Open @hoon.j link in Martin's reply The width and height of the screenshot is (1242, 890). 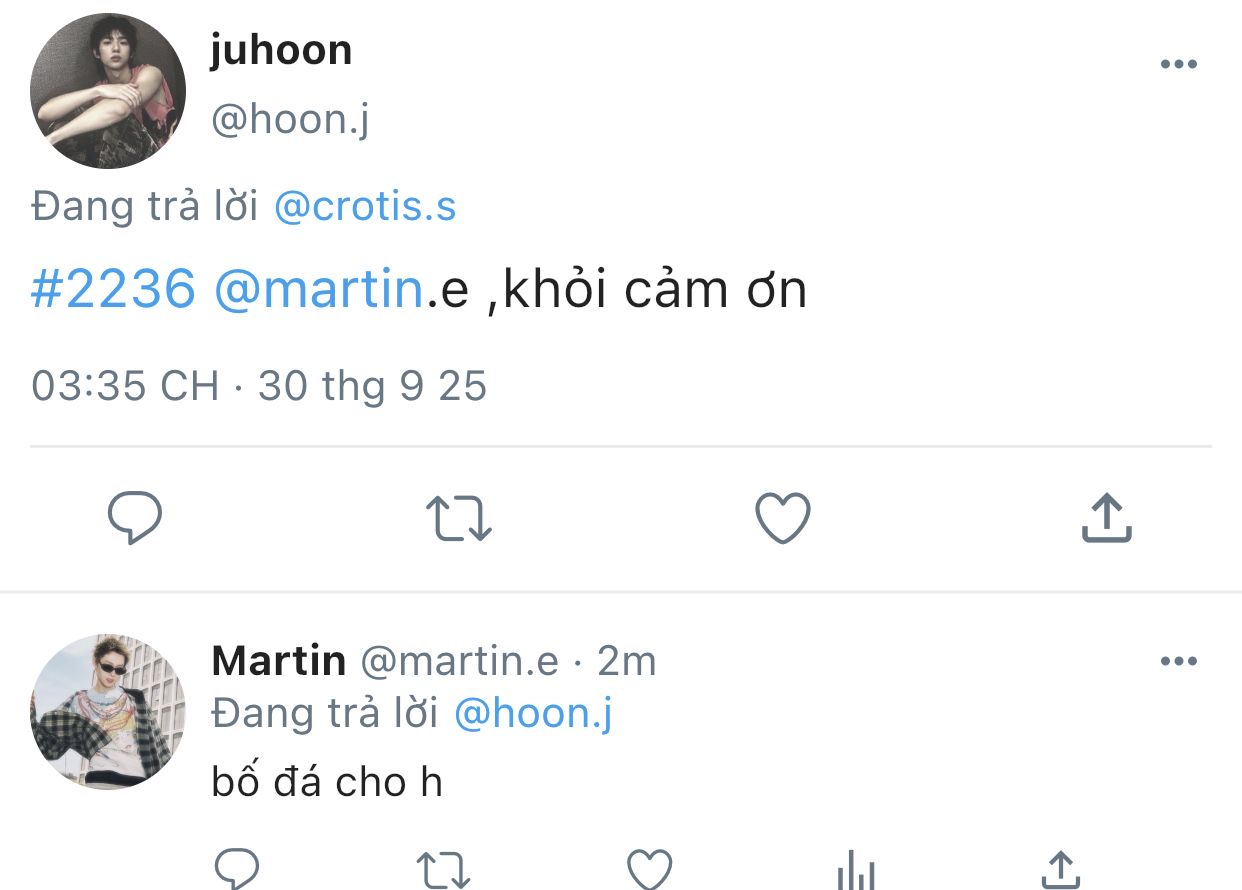(534, 714)
